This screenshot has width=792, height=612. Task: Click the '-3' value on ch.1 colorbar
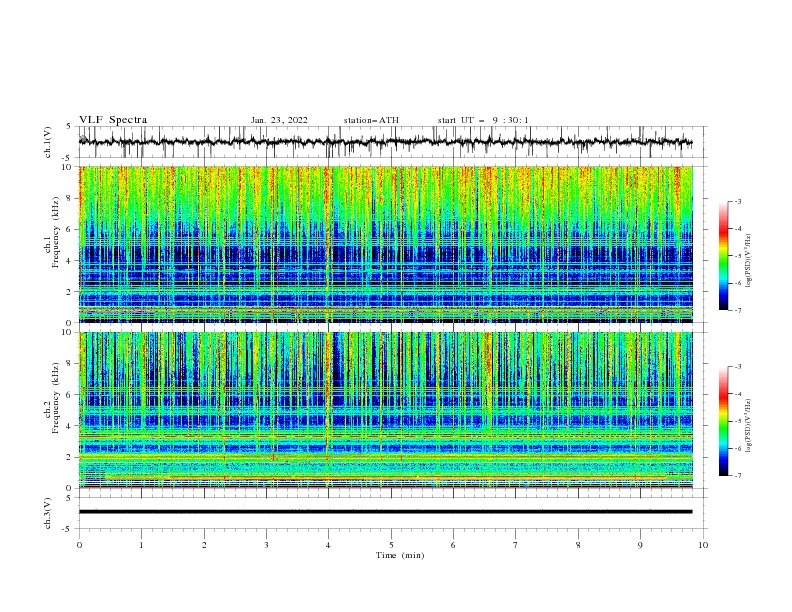[x=737, y=201]
